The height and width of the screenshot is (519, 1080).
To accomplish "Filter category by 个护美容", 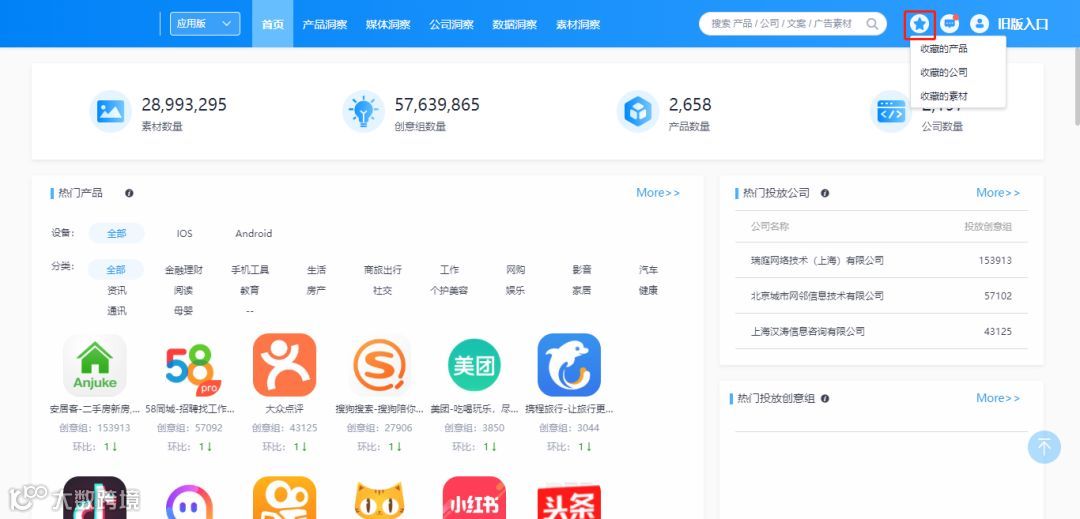I will 448,290.
